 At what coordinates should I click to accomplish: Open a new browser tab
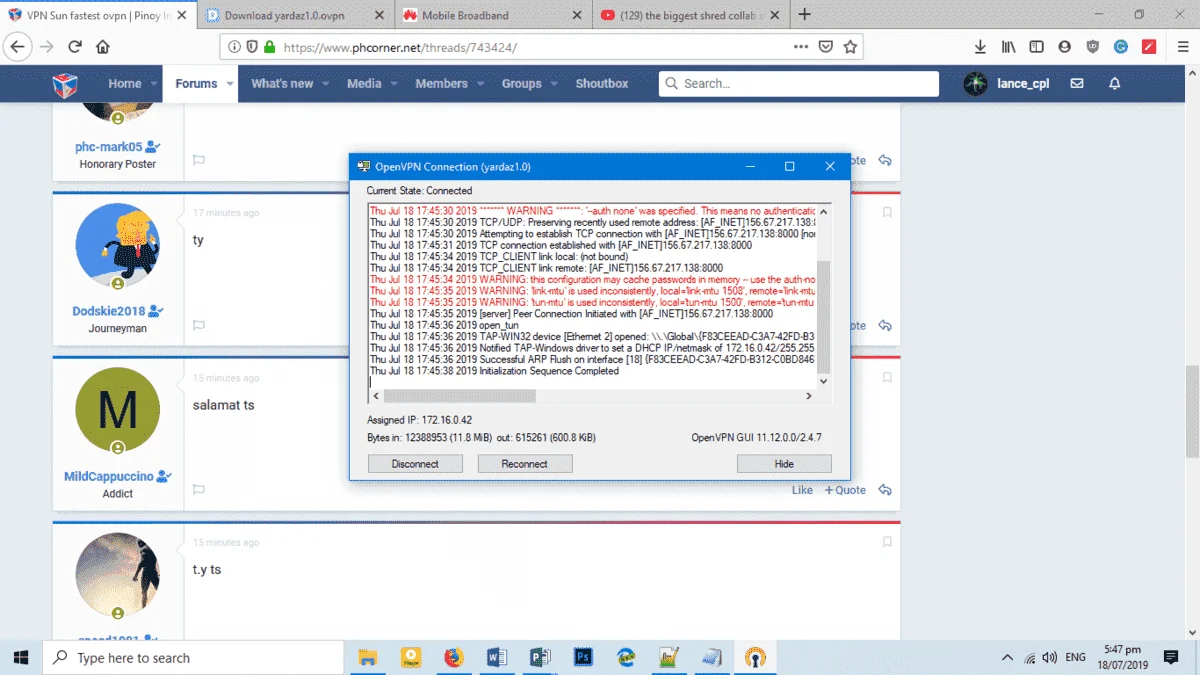tap(805, 15)
